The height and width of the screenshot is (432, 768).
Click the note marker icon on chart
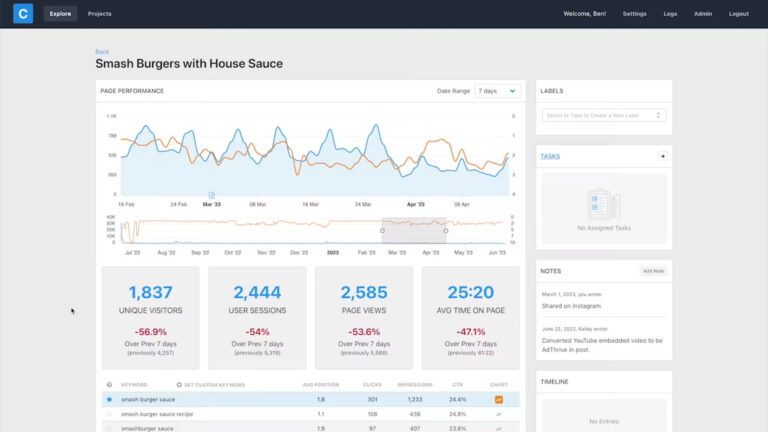coord(211,195)
